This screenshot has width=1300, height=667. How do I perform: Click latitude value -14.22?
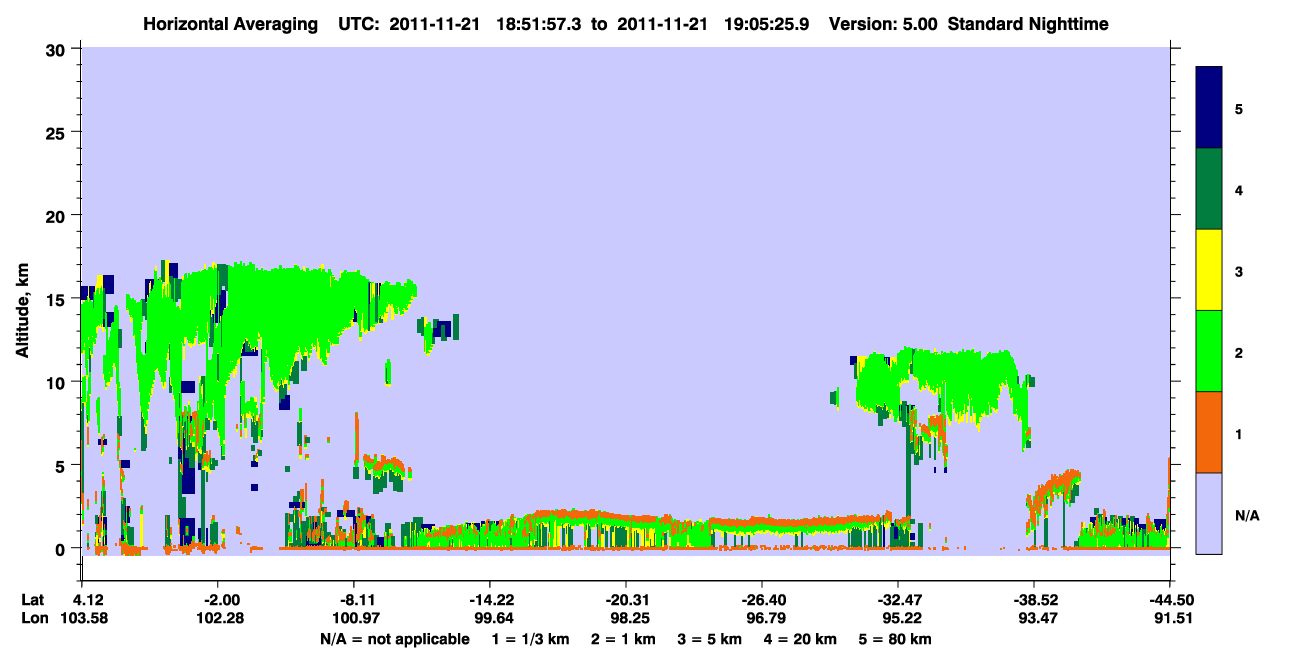coord(490,600)
